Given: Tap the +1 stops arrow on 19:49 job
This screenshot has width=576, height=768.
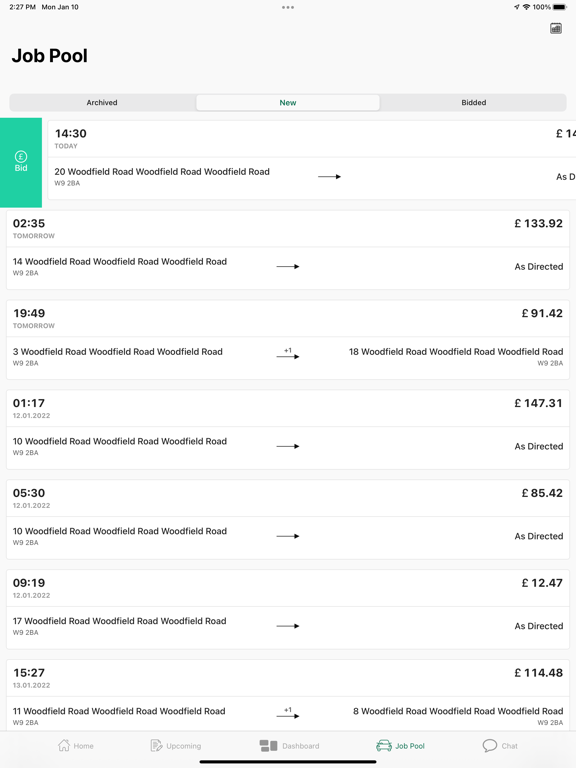Looking at the screenshot, I should click(x=288, y=354).
